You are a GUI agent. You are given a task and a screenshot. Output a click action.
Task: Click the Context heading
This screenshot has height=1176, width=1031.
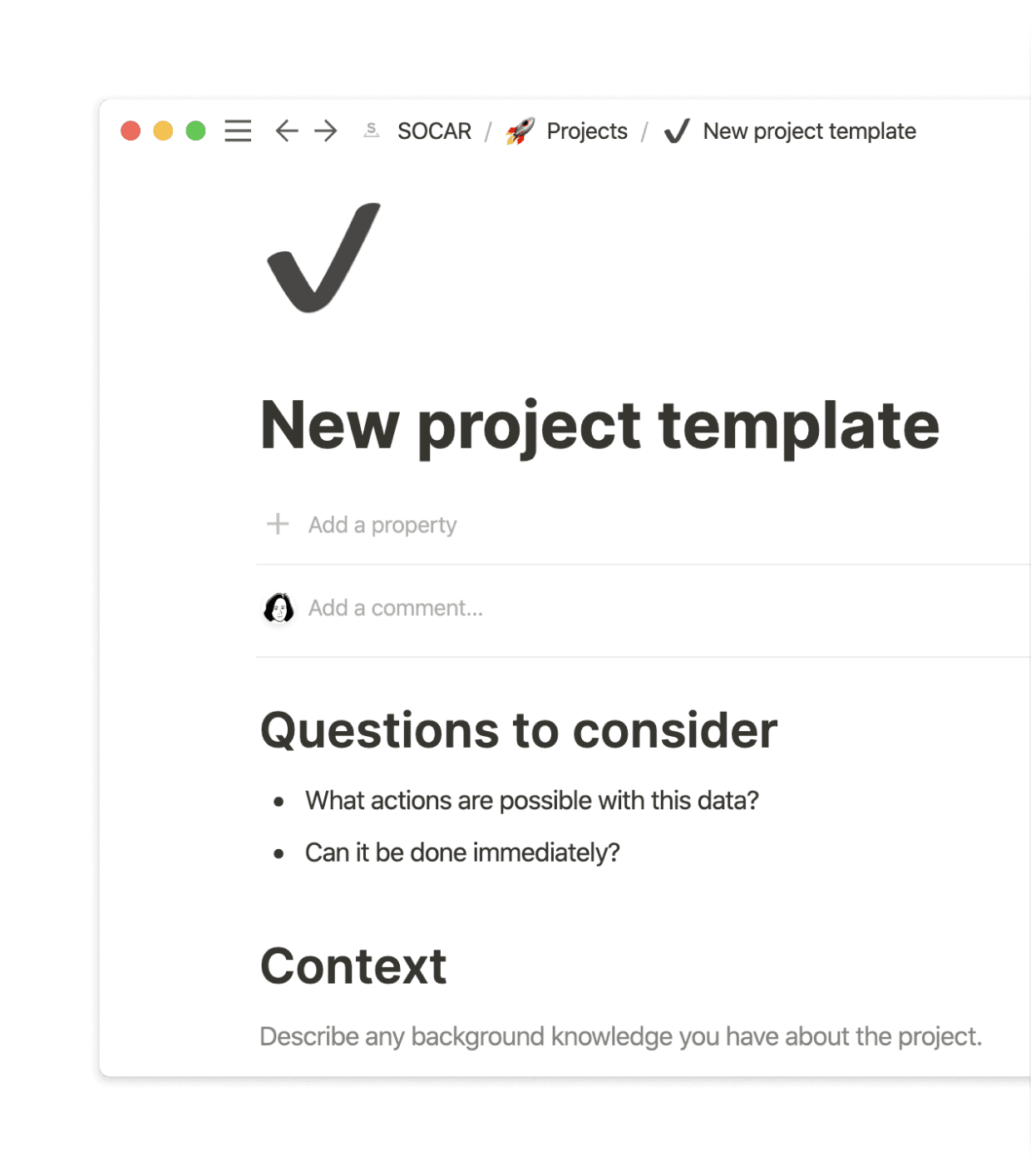click(x=353, y=966)
